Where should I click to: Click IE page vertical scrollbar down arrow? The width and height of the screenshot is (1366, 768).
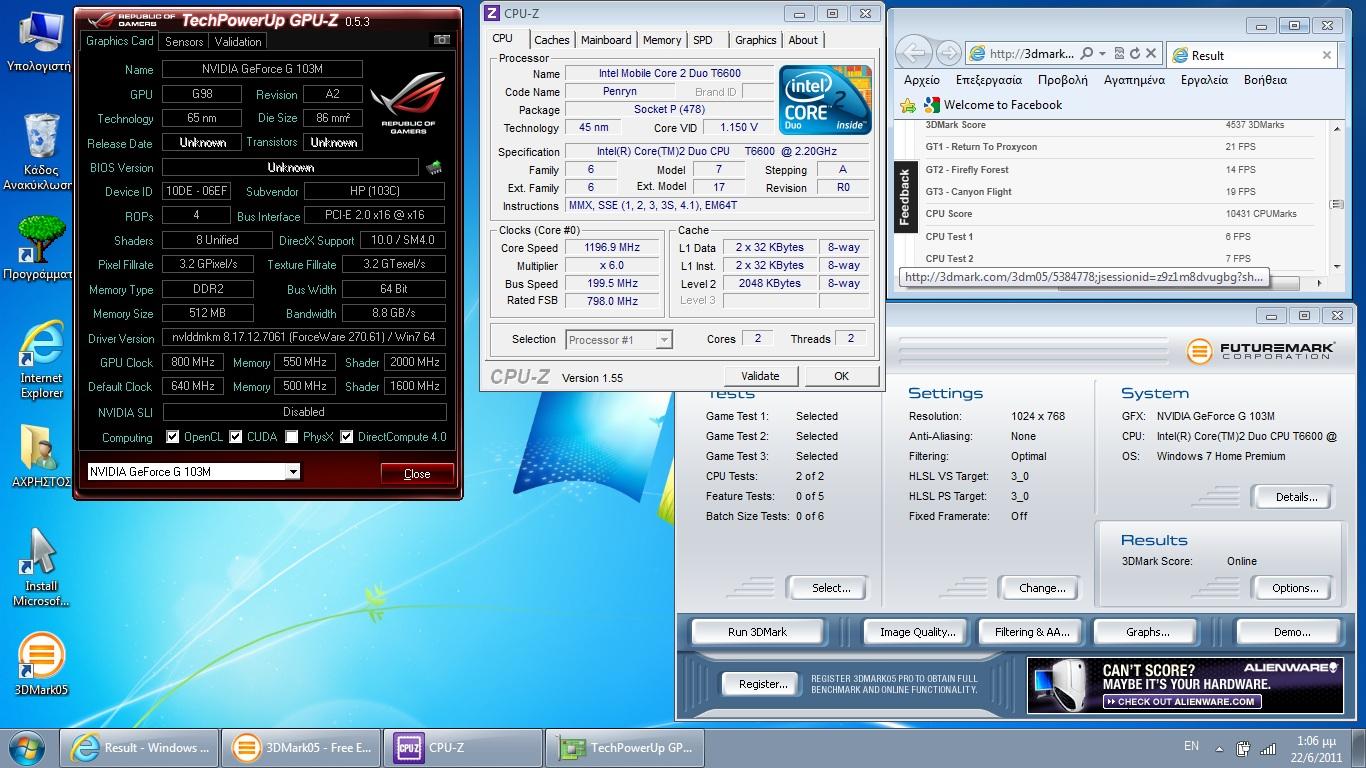coord(1337,267)
